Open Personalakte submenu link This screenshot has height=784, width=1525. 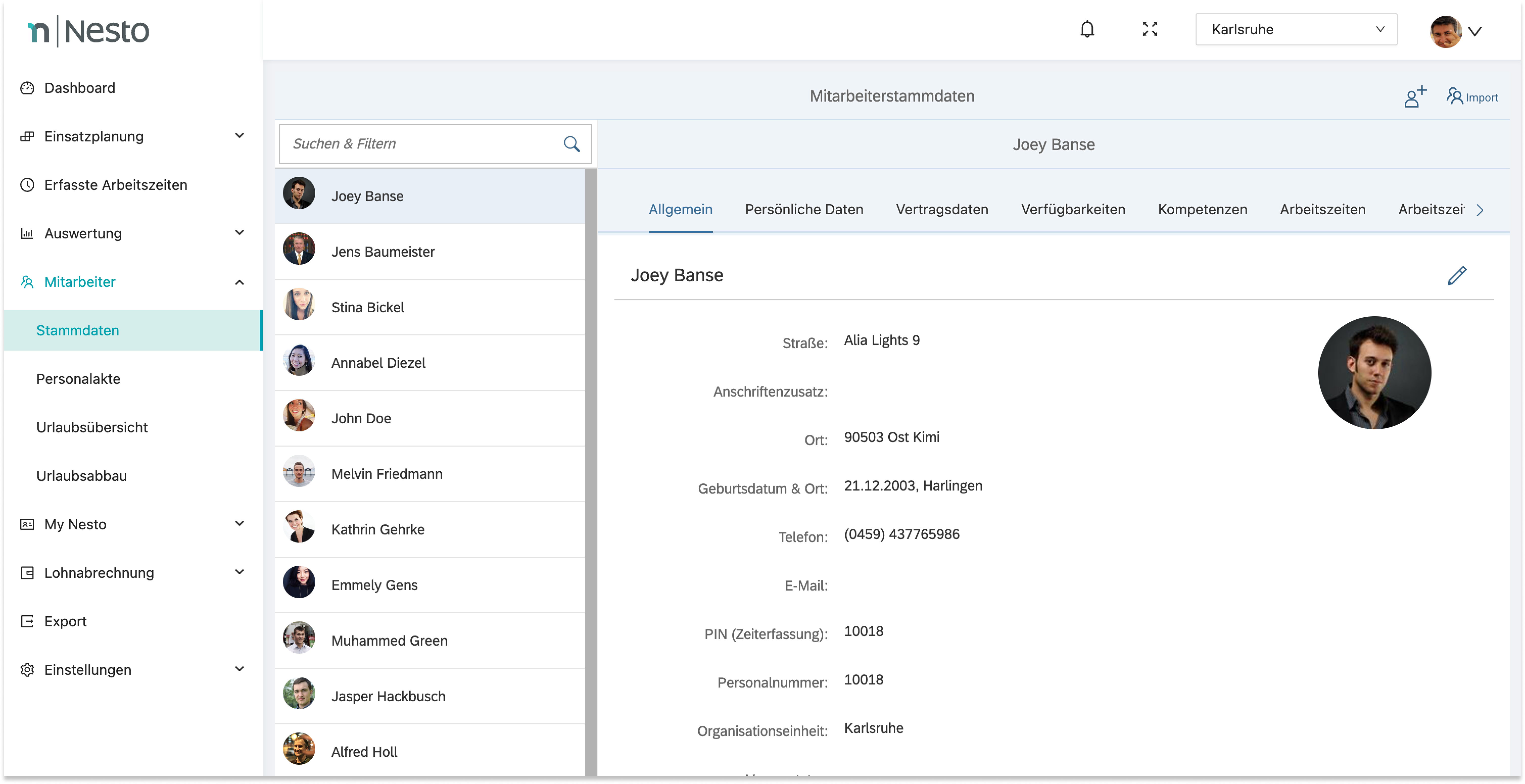78,379
